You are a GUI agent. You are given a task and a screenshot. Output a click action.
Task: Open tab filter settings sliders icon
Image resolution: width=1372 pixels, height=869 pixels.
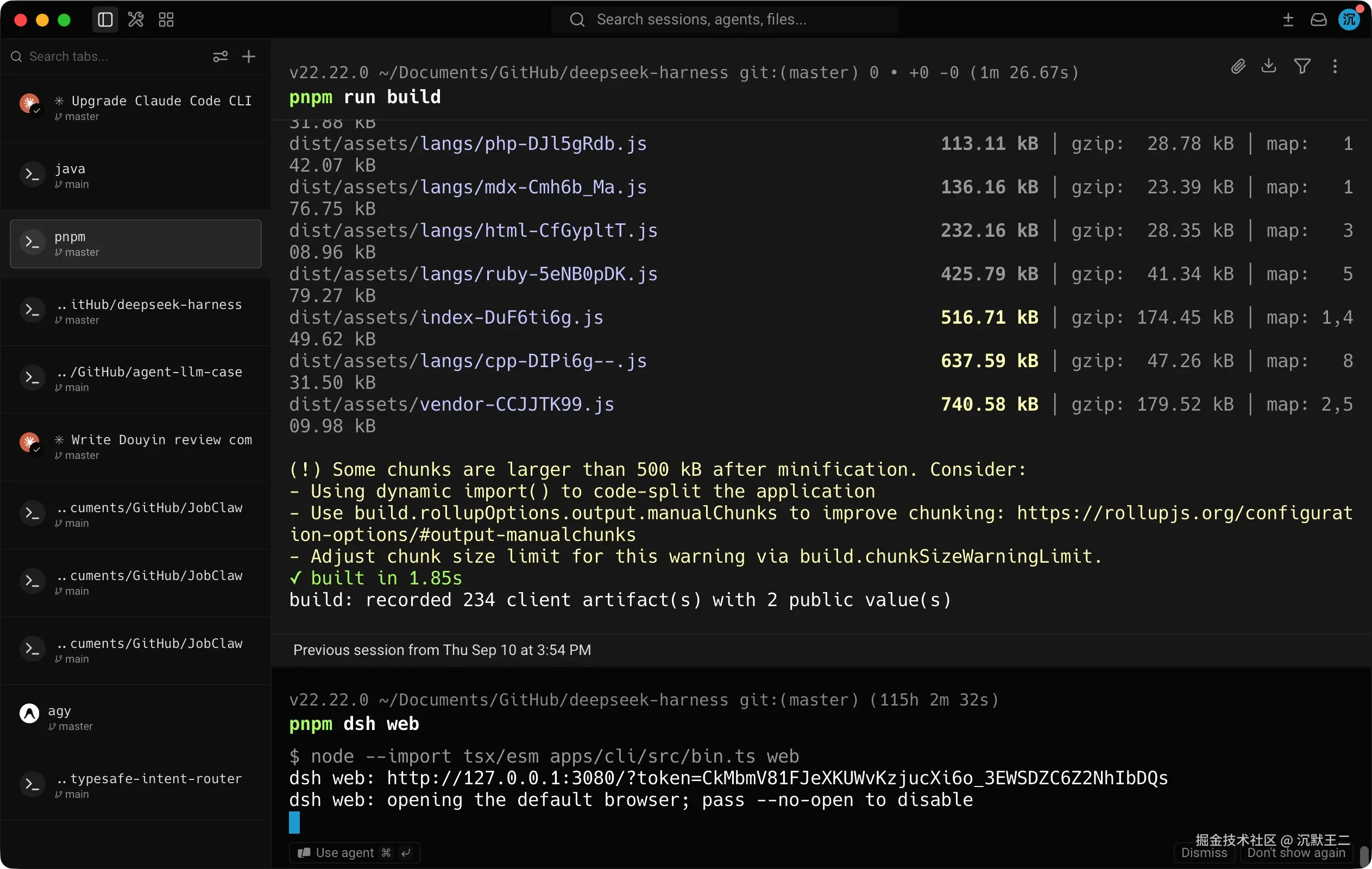pyautogui.click(x=220, y=56)
